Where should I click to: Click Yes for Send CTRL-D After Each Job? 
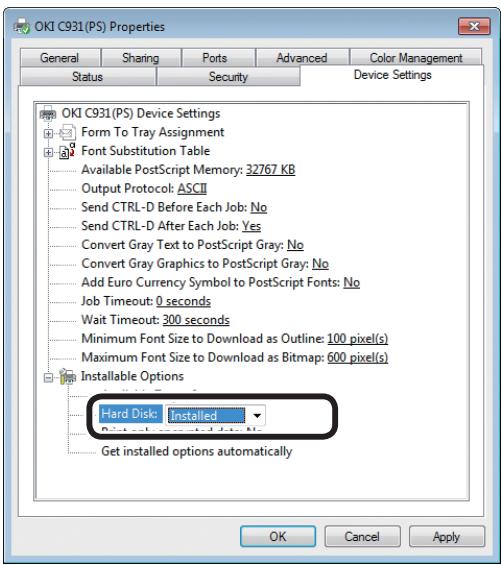251,226
